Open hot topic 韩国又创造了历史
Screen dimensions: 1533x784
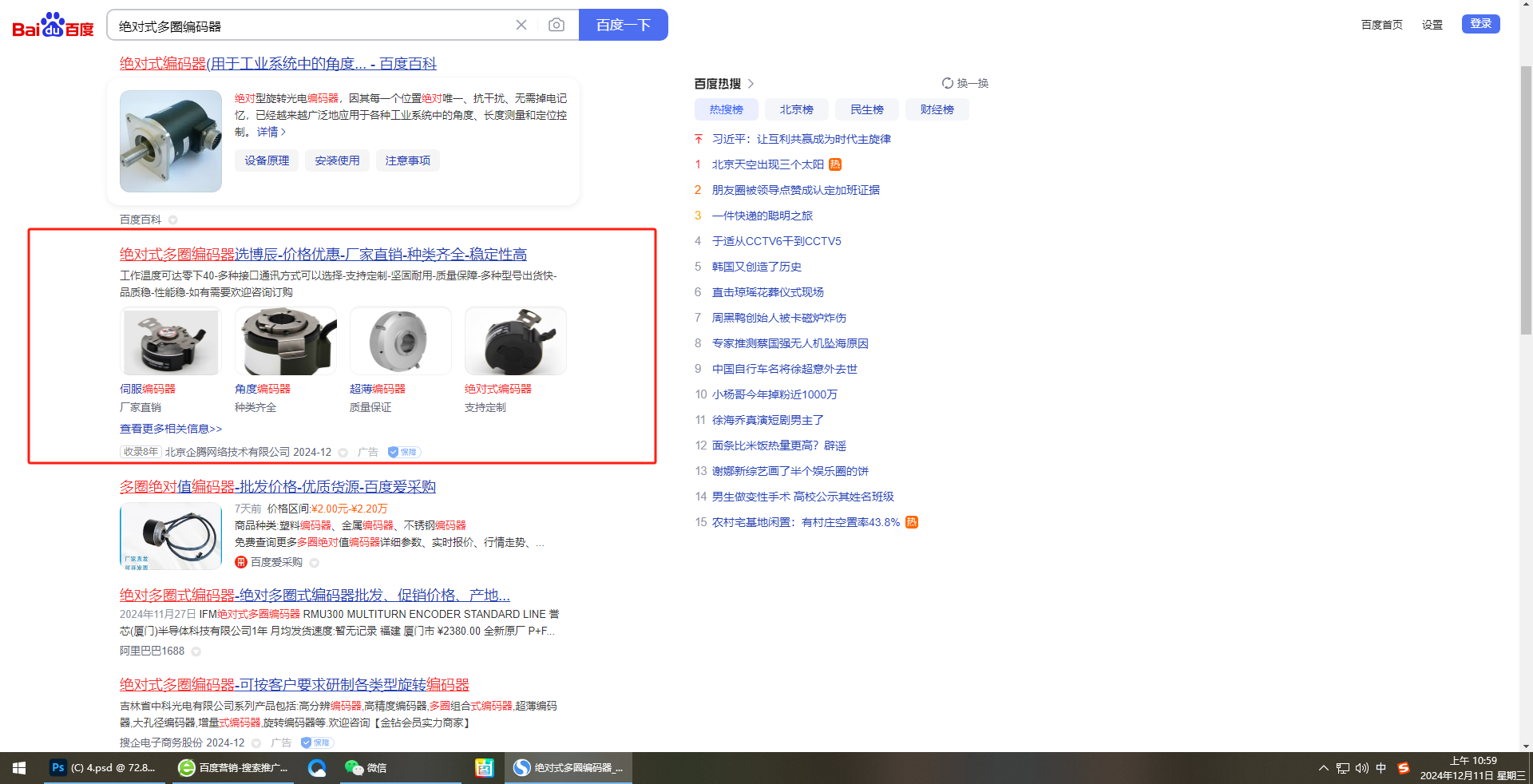click(x=757, y=267)
